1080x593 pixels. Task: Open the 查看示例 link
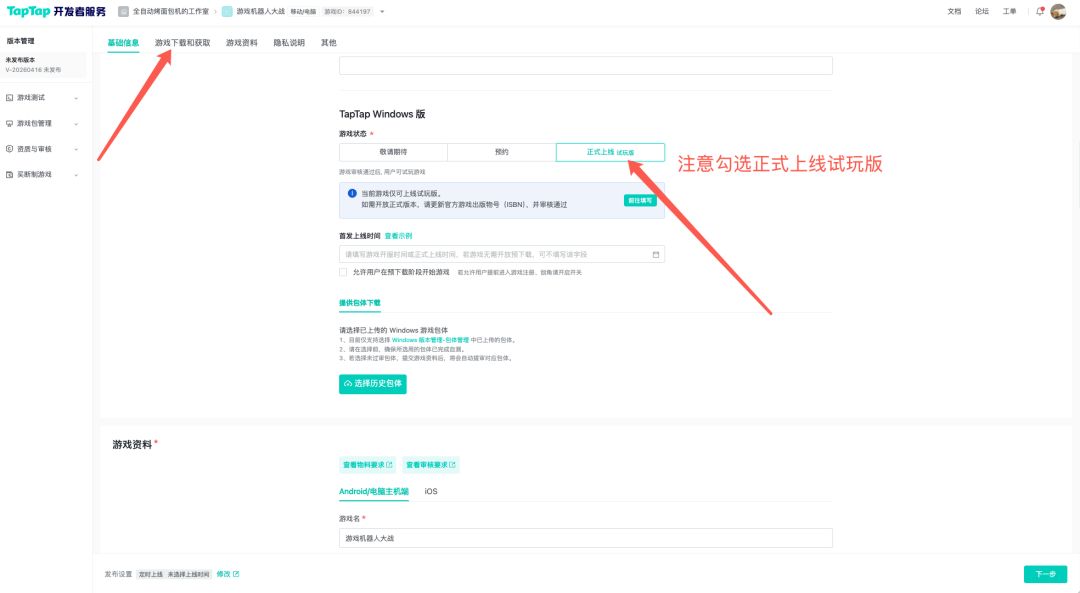[398, 236]
